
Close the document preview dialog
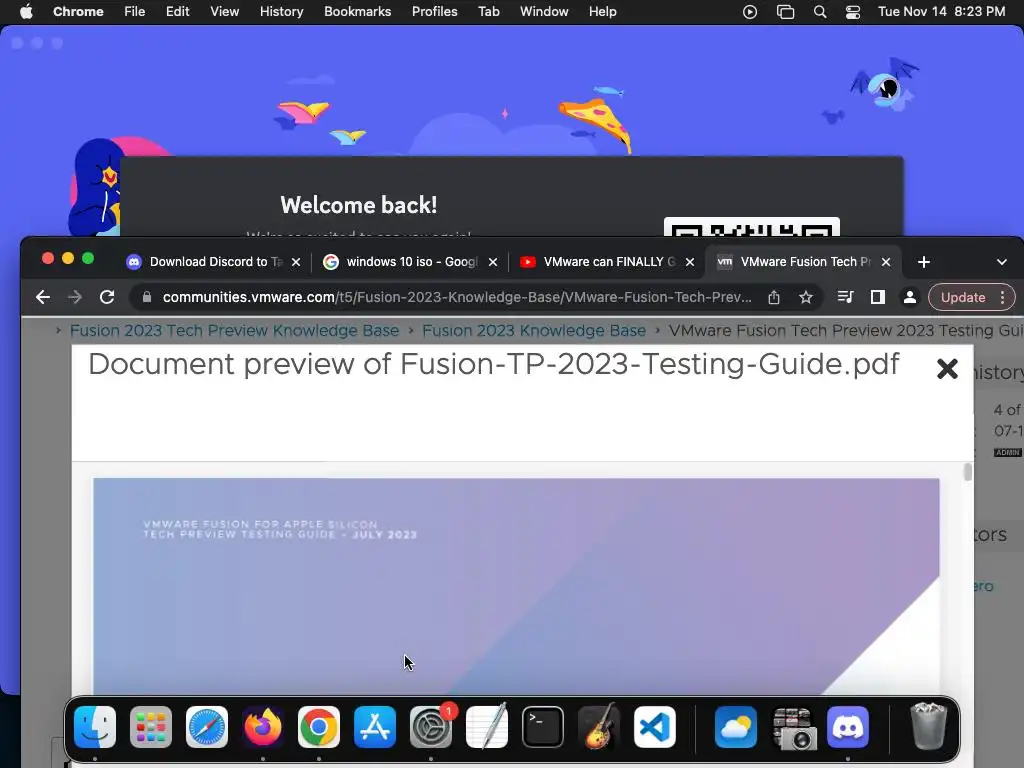point(947,369)
